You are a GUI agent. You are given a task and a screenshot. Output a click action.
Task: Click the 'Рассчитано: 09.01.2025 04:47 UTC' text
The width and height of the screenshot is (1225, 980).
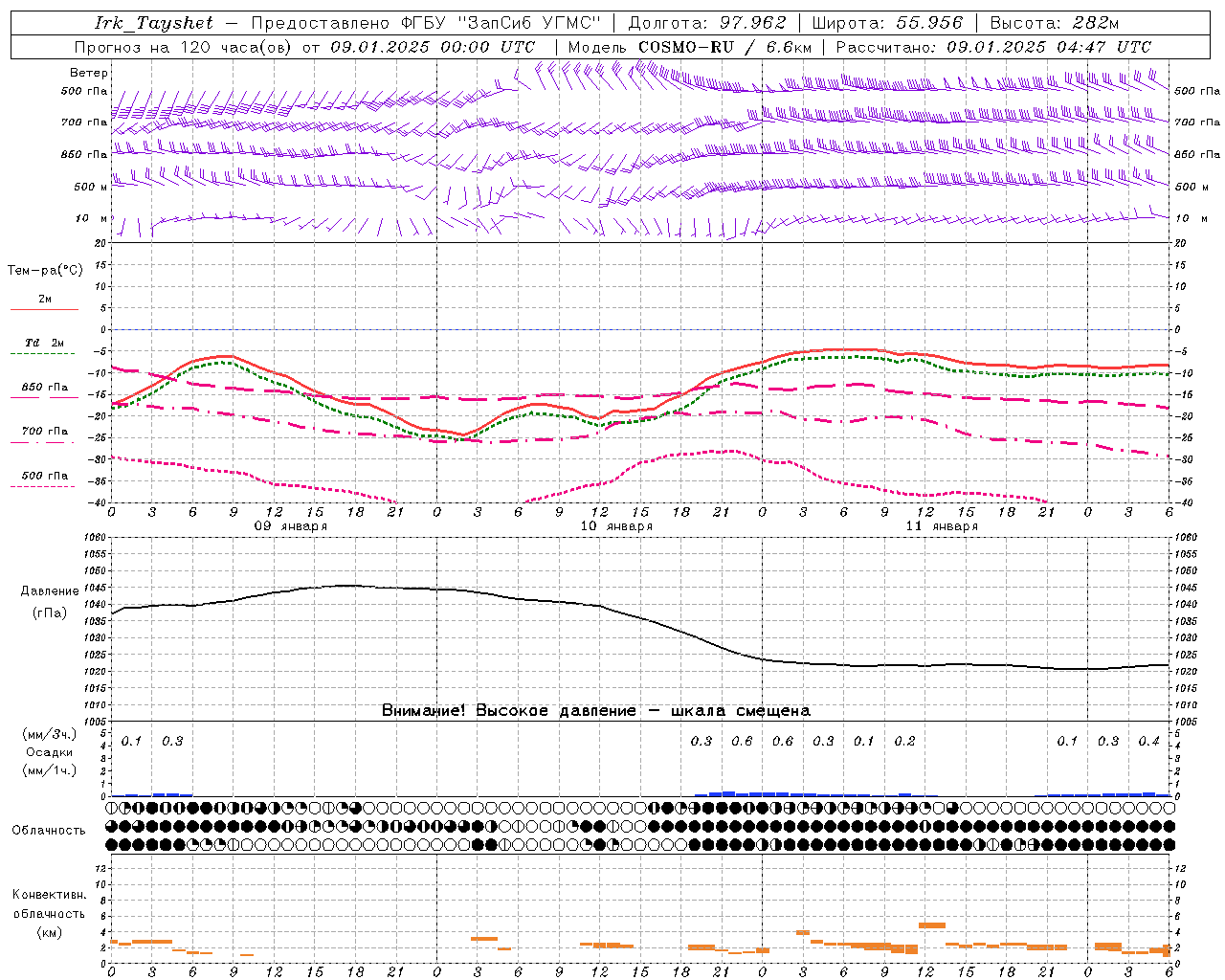coord(993,47)
